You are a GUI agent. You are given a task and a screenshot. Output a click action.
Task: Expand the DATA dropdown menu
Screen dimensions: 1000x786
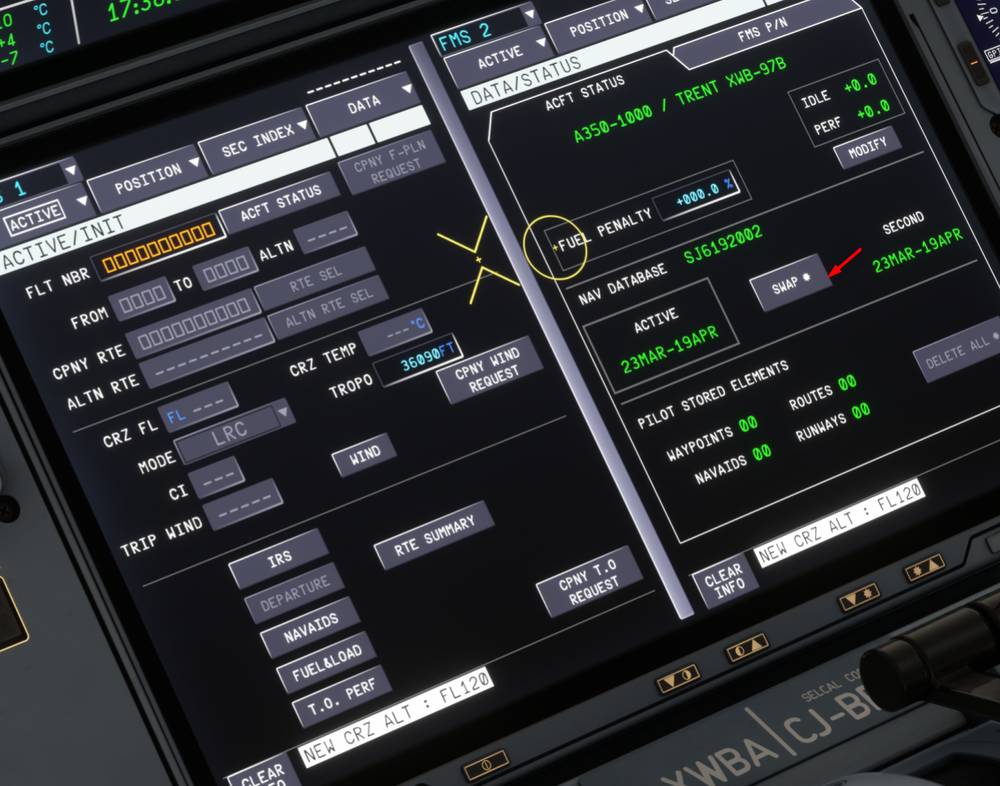362,102
